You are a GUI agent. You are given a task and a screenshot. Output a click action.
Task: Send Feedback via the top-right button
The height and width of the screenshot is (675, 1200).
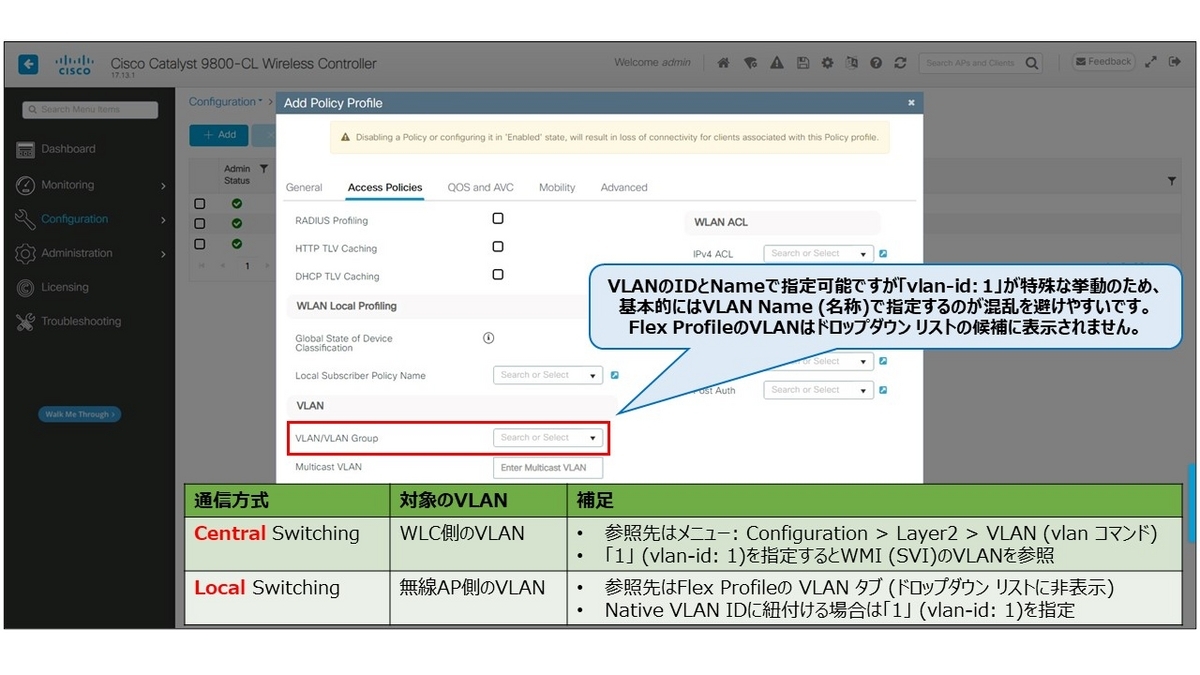tap(1102, 61)
